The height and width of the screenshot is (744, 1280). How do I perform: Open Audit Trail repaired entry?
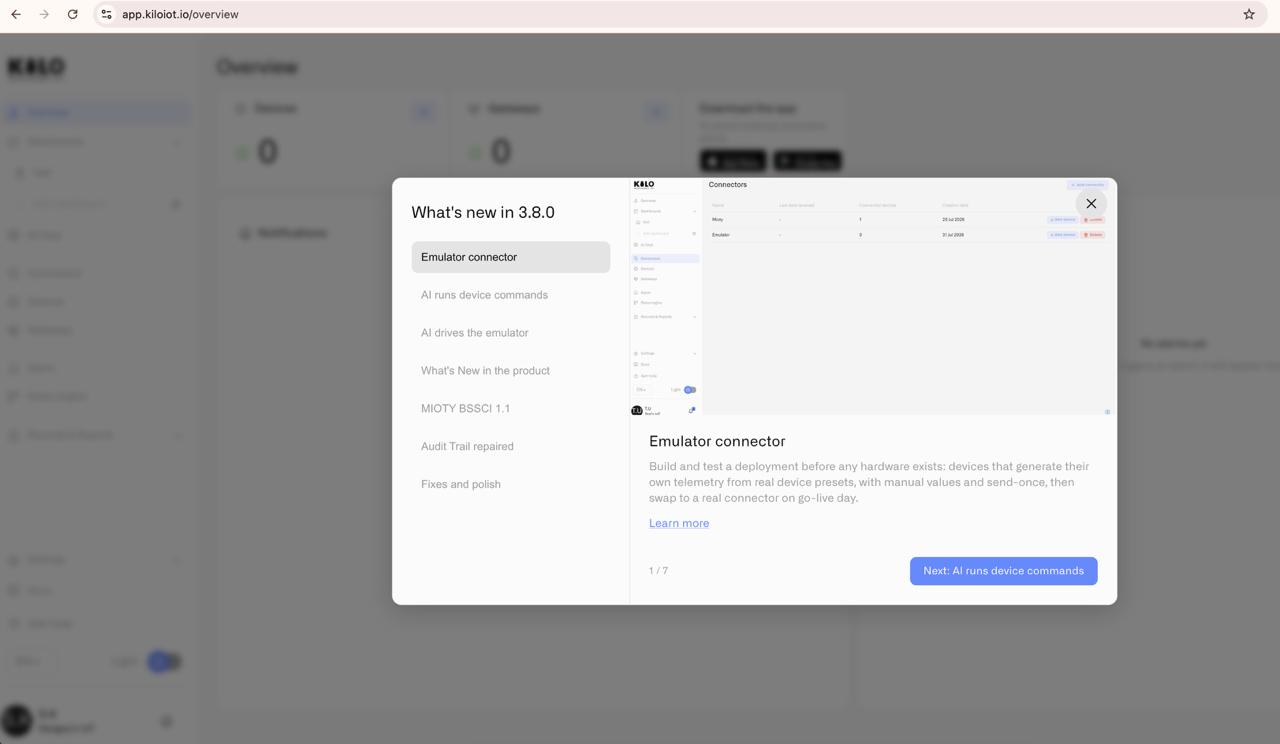pos(510,446)
